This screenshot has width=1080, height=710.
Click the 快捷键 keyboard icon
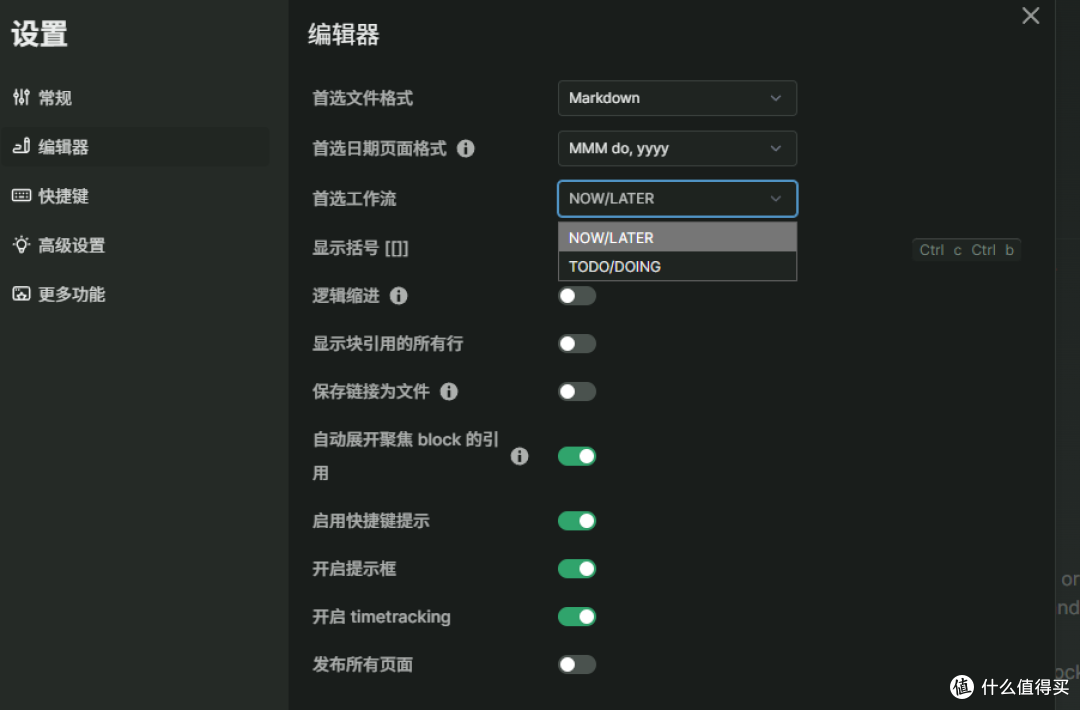click(21, 196)
